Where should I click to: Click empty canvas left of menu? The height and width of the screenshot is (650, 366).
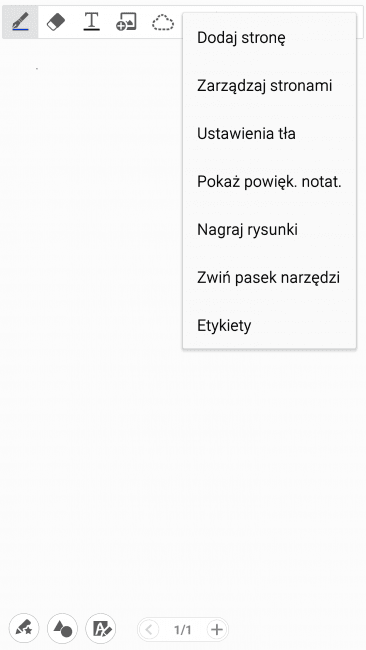pos(91,207)
